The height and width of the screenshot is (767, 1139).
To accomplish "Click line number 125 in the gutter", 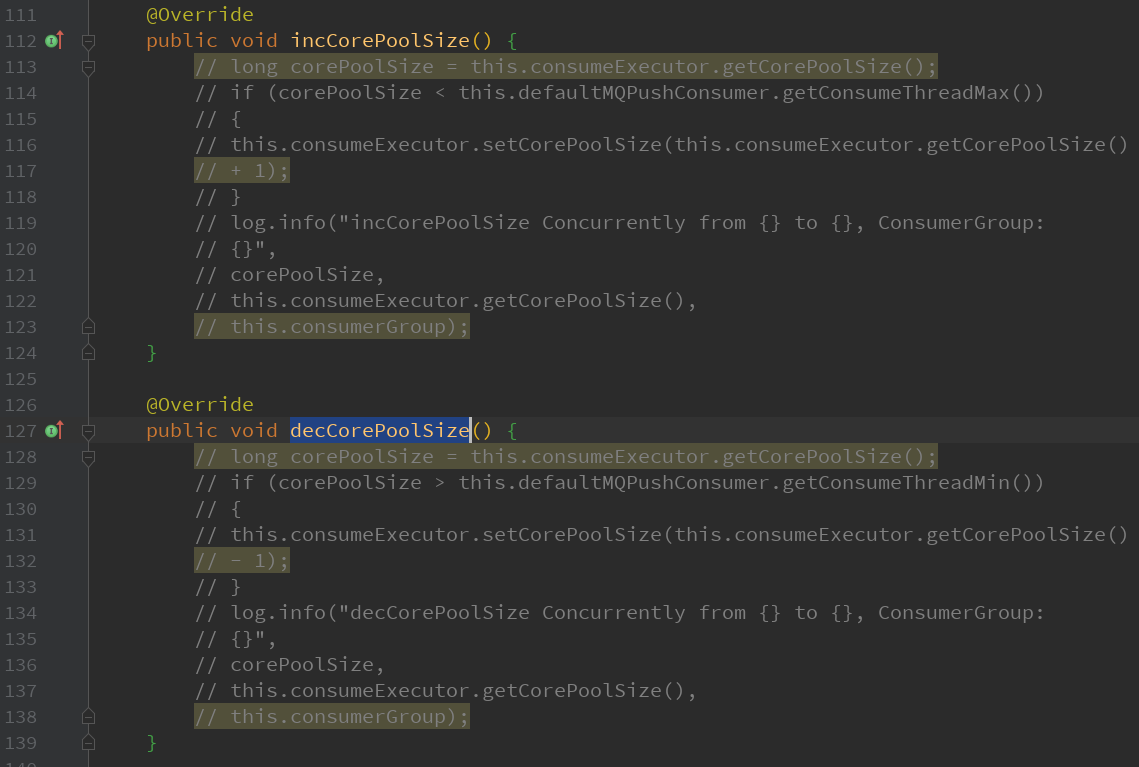I will 20,379.
